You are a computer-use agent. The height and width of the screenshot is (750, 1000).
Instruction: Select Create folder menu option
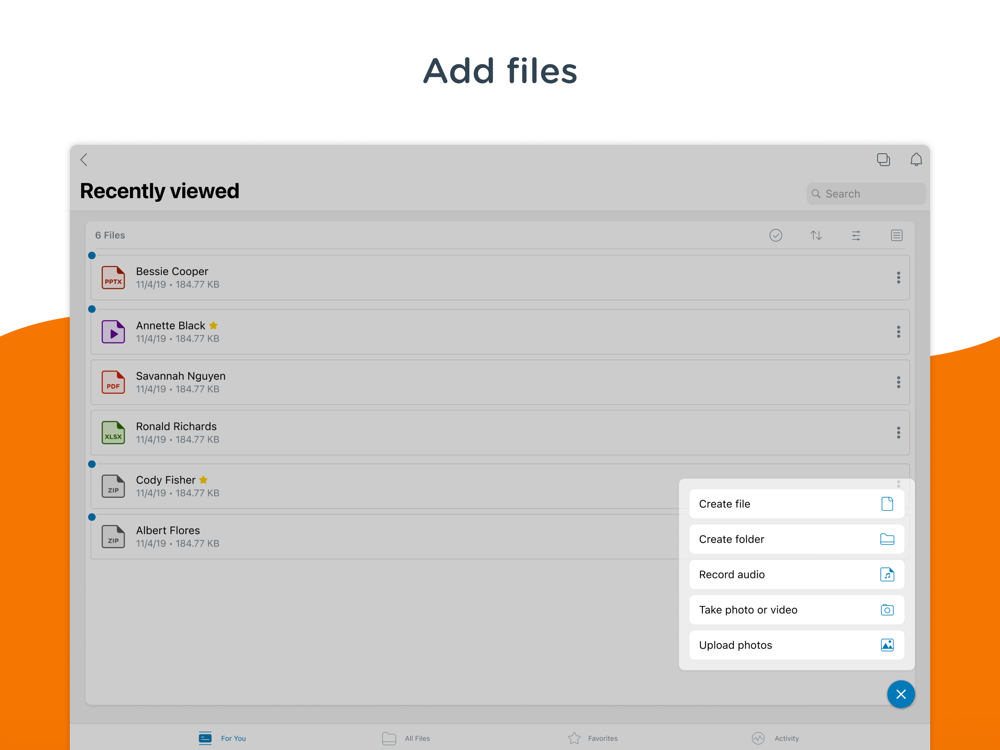(797, 539)
